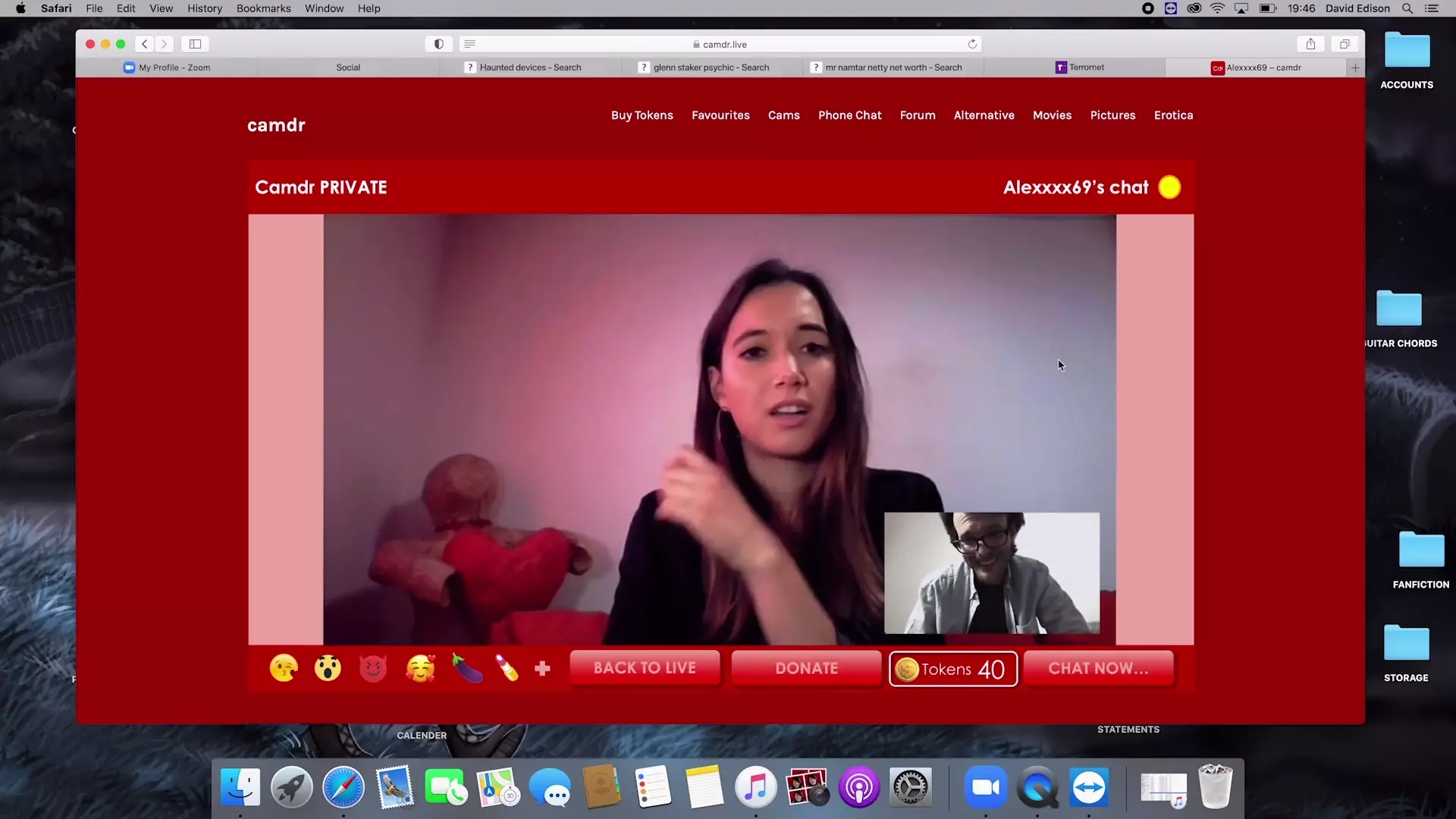Click the DONATE button

pos(806,668)
